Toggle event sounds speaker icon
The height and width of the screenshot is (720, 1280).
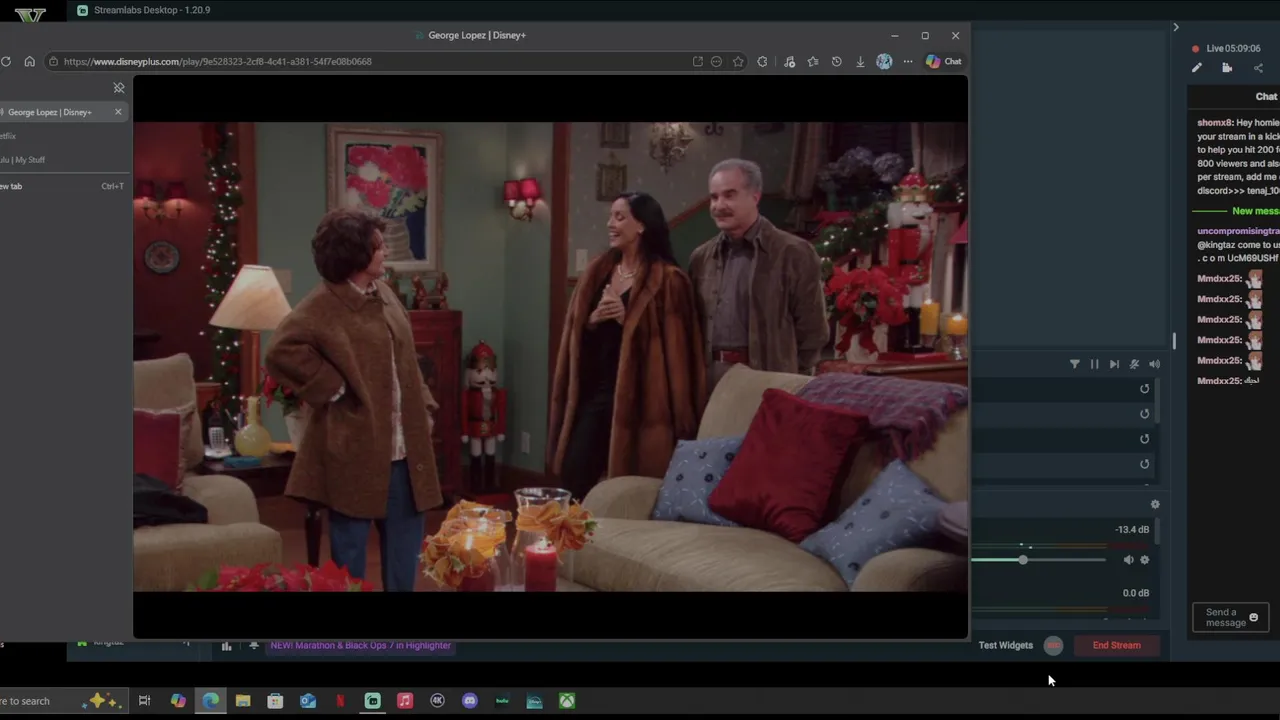click(x=1154, y=364)
